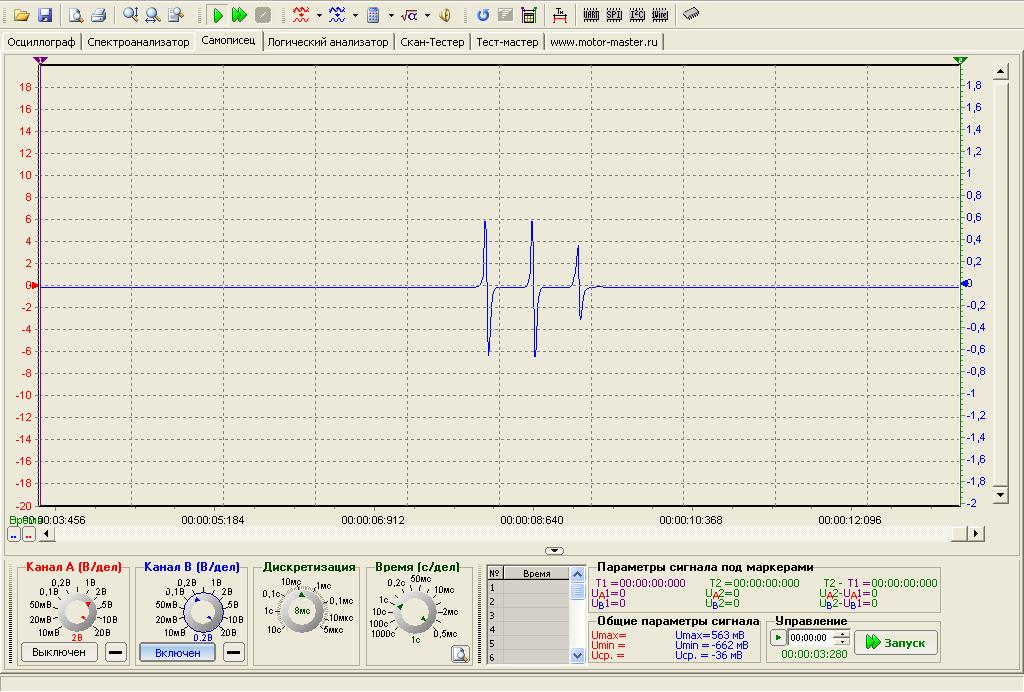The image size is (1024, 692).
Task: Click the dash button next to Выключен
Action: (116, 652)
